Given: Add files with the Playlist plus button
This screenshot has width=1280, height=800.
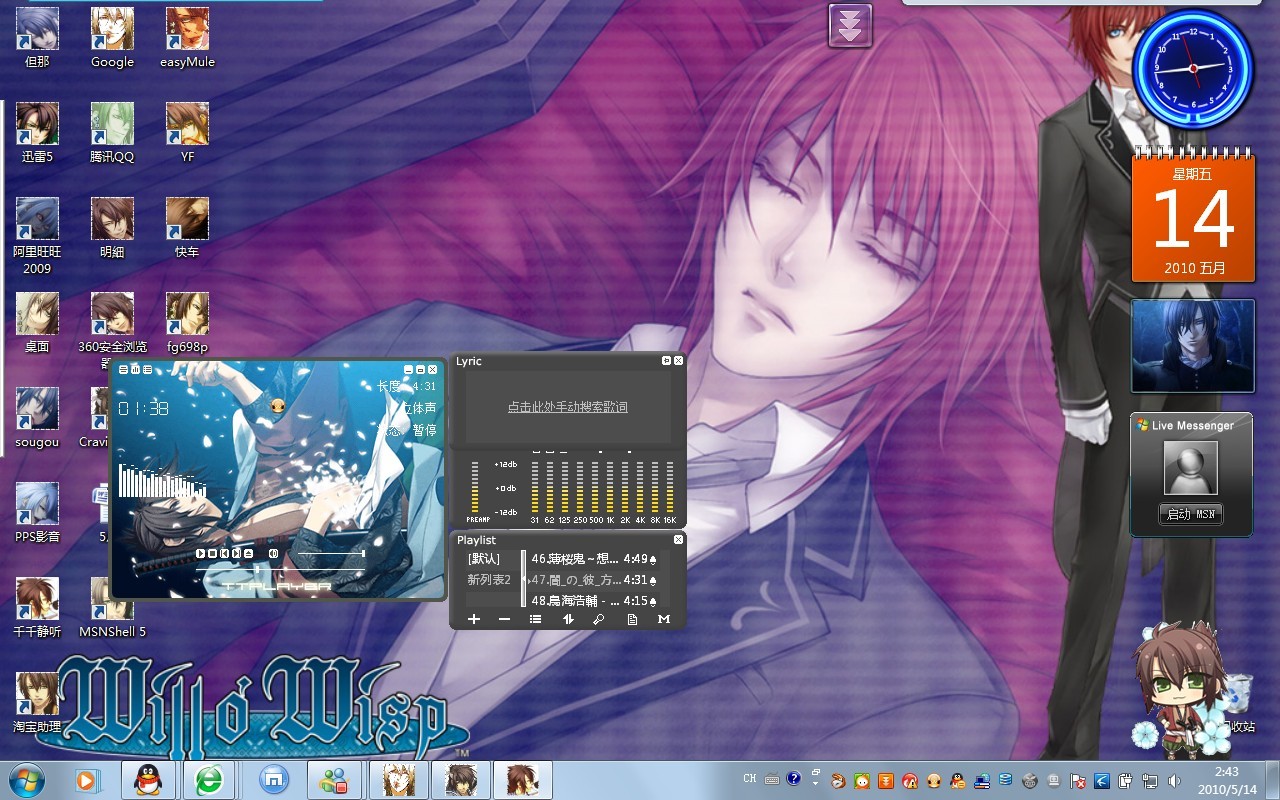Looking at the screenshot, I should point(474,619).
